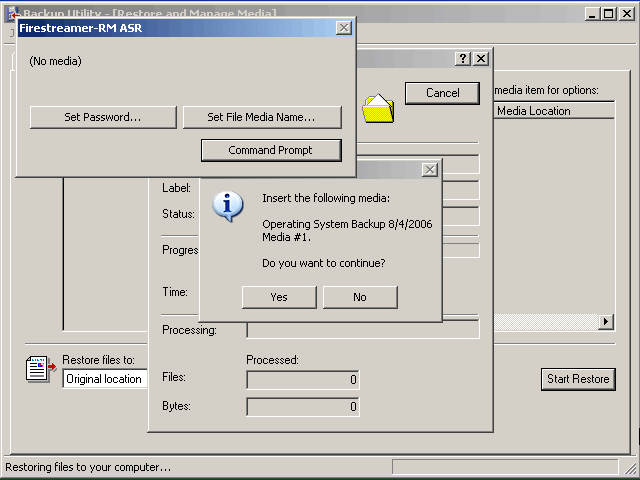640x480 pixels.
Task: Click the blue information balloon icon
Action: [228, 206]
